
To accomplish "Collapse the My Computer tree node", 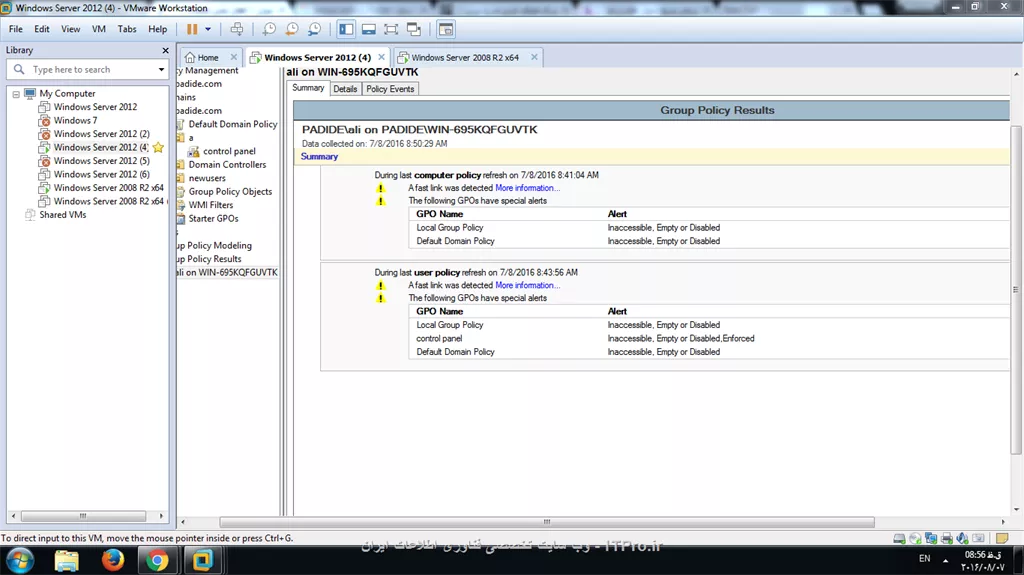I will [16, 94].
